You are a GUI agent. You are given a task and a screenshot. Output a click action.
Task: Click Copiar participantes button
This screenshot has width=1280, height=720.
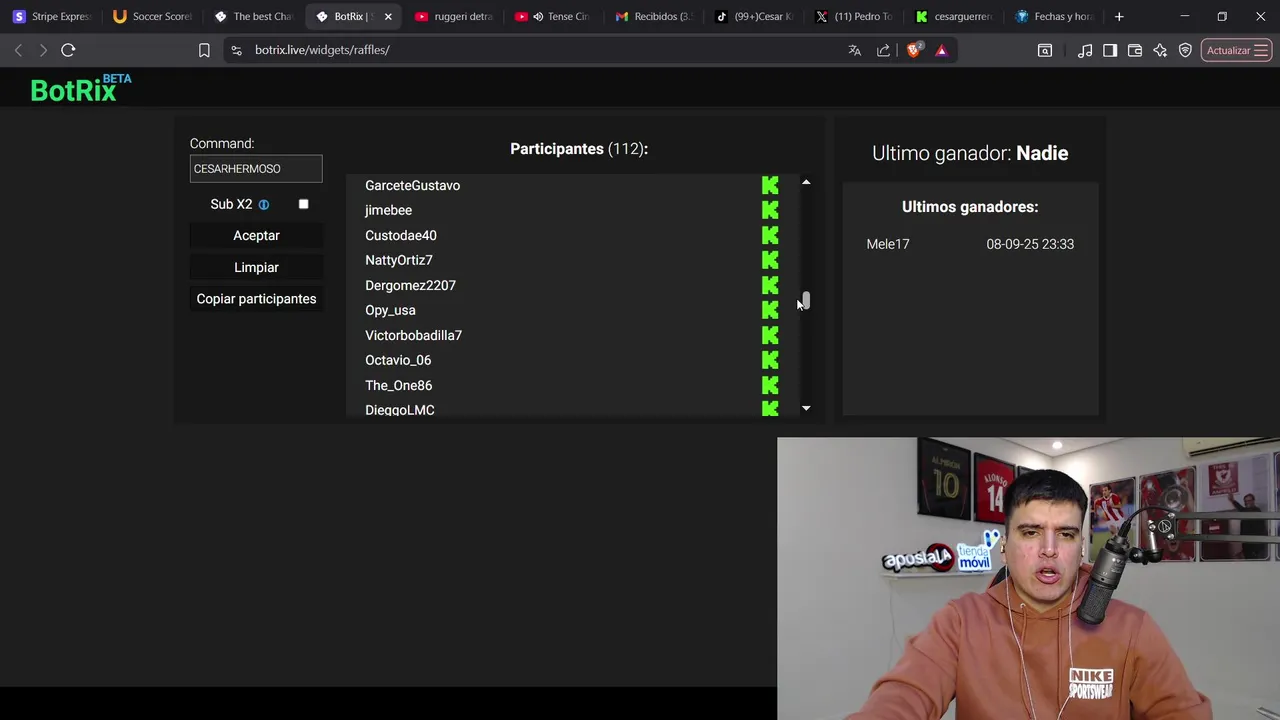256,299
